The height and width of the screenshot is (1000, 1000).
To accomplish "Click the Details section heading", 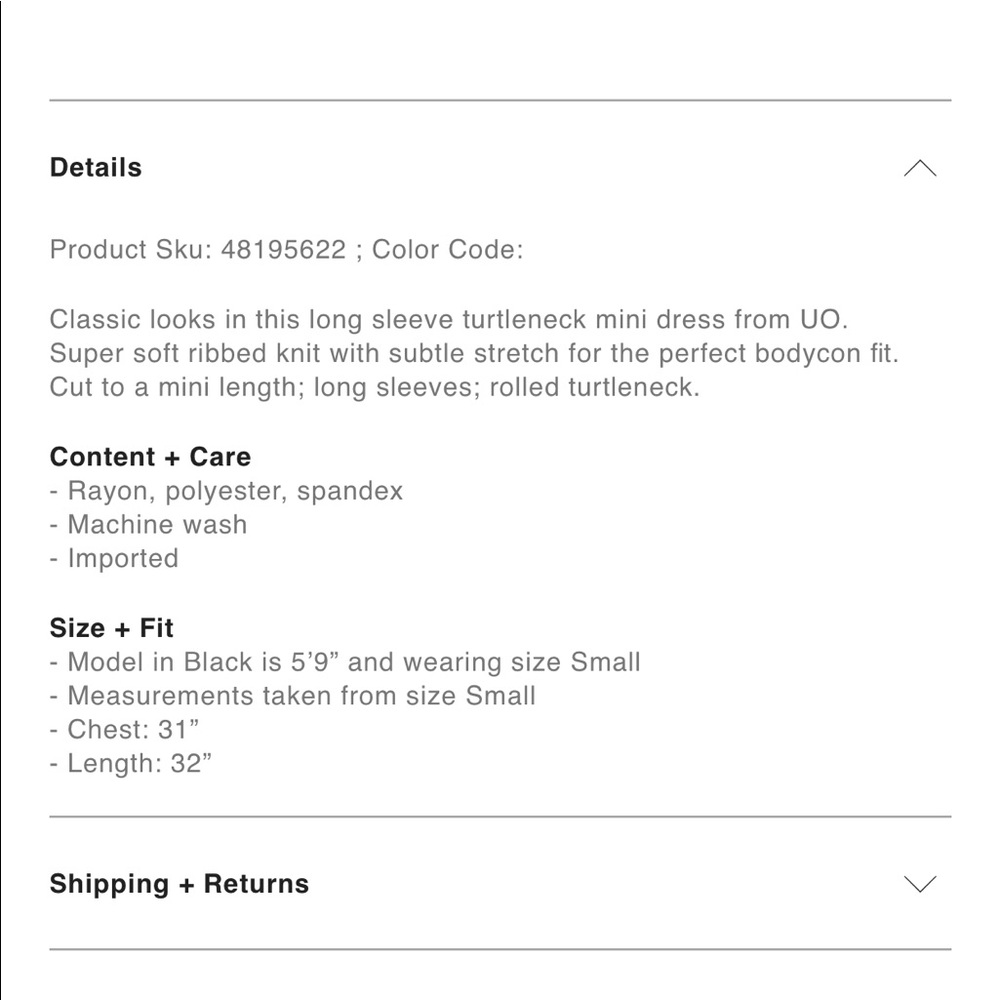I will 96,168.
